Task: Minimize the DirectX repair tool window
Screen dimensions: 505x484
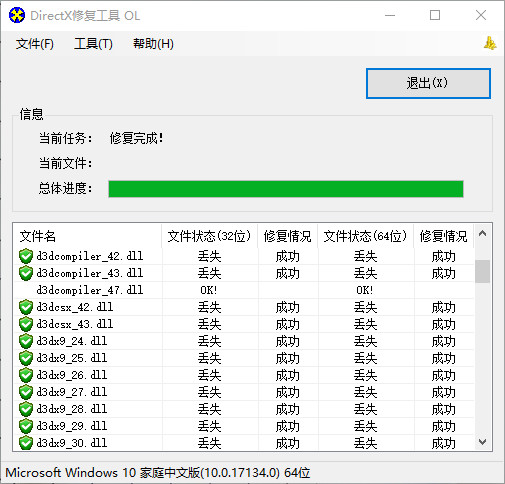Action: click(390, 15)
